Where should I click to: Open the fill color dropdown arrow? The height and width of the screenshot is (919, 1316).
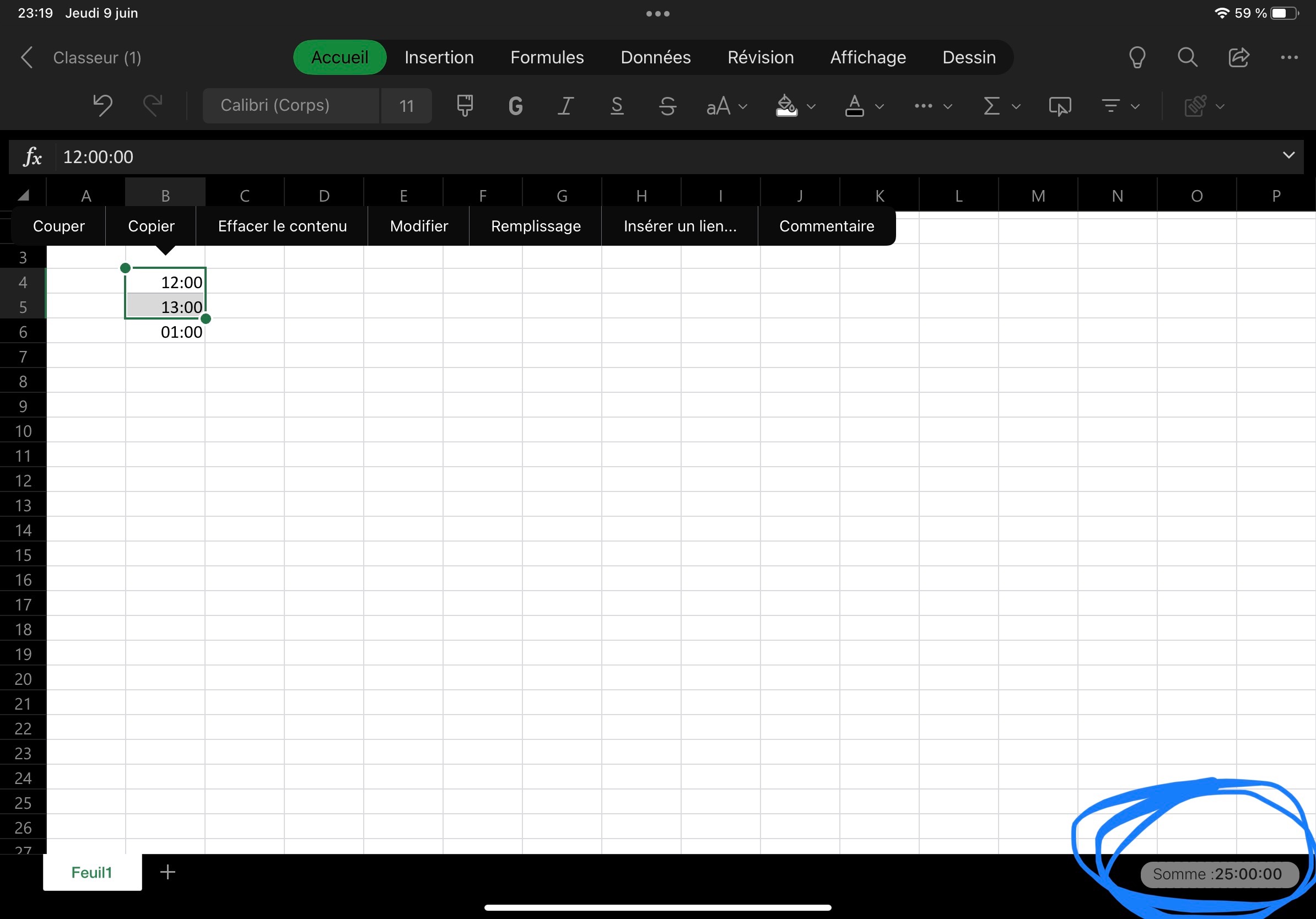point(811,106)
